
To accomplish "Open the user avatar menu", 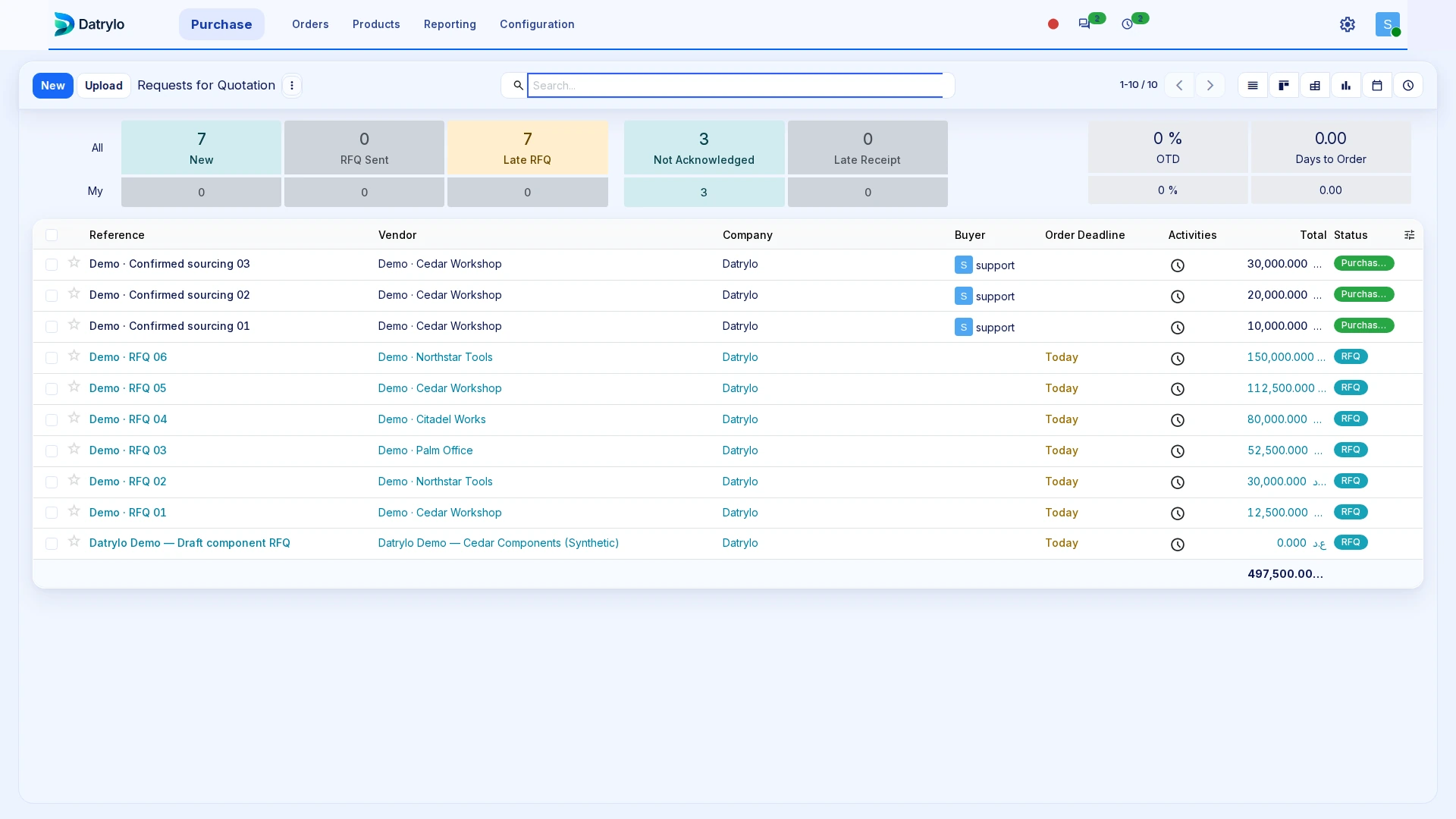I will point(1388,24).
